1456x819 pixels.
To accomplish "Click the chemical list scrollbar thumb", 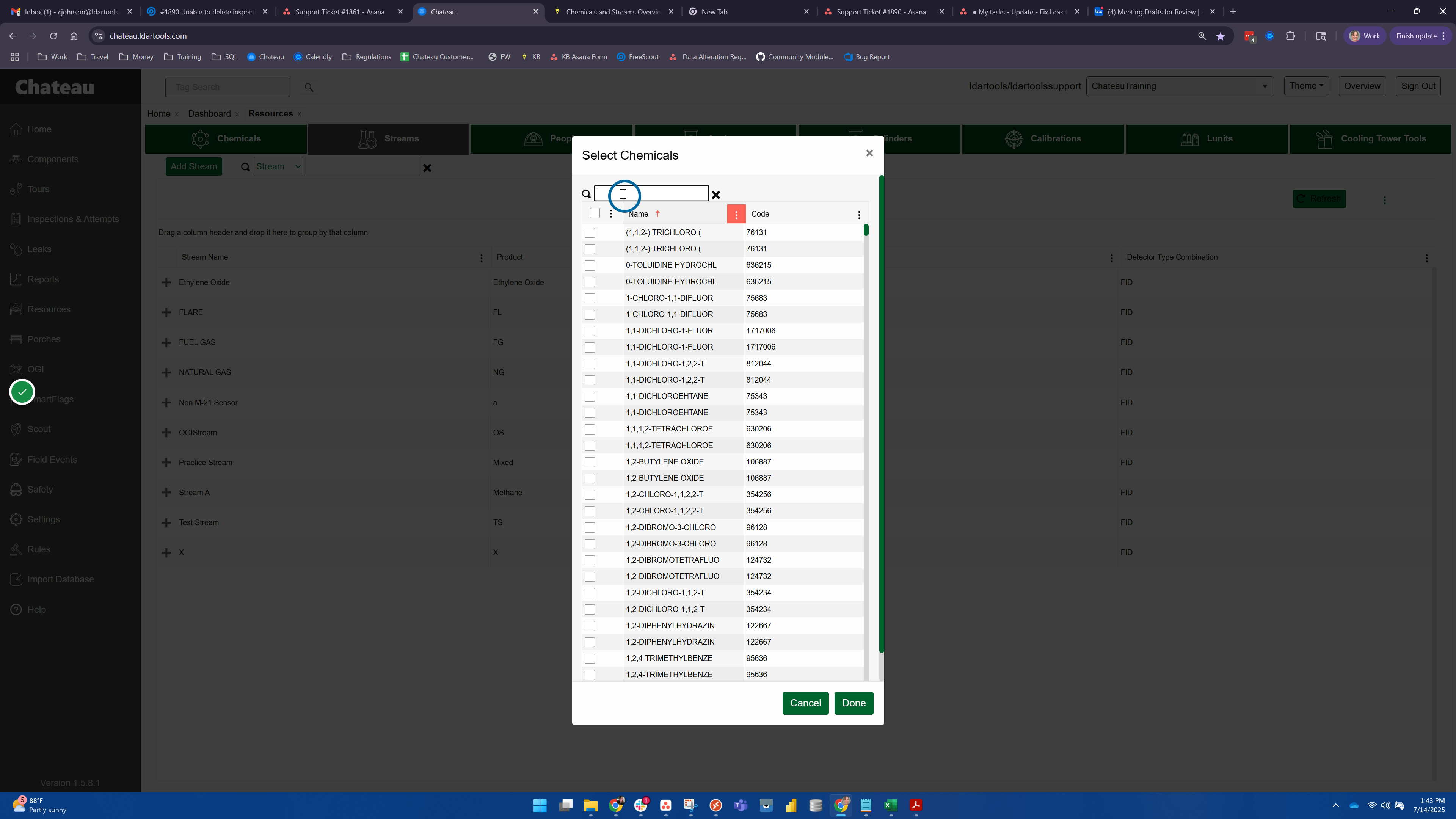I will [865, 230].
